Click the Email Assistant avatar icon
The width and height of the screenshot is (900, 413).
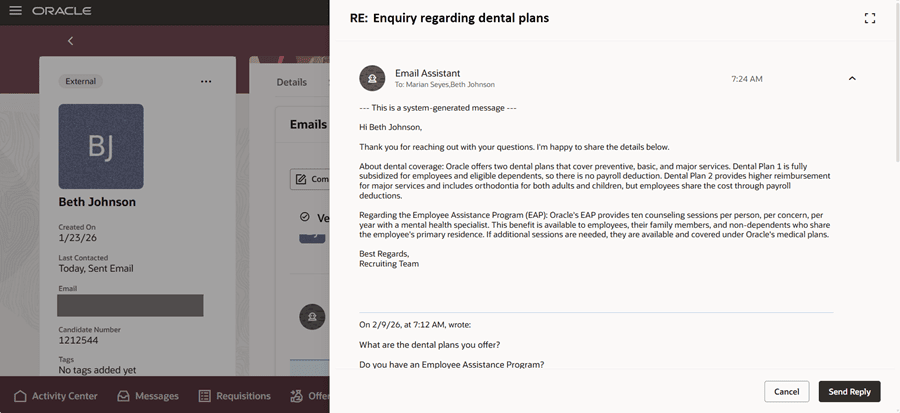point(372,78)
